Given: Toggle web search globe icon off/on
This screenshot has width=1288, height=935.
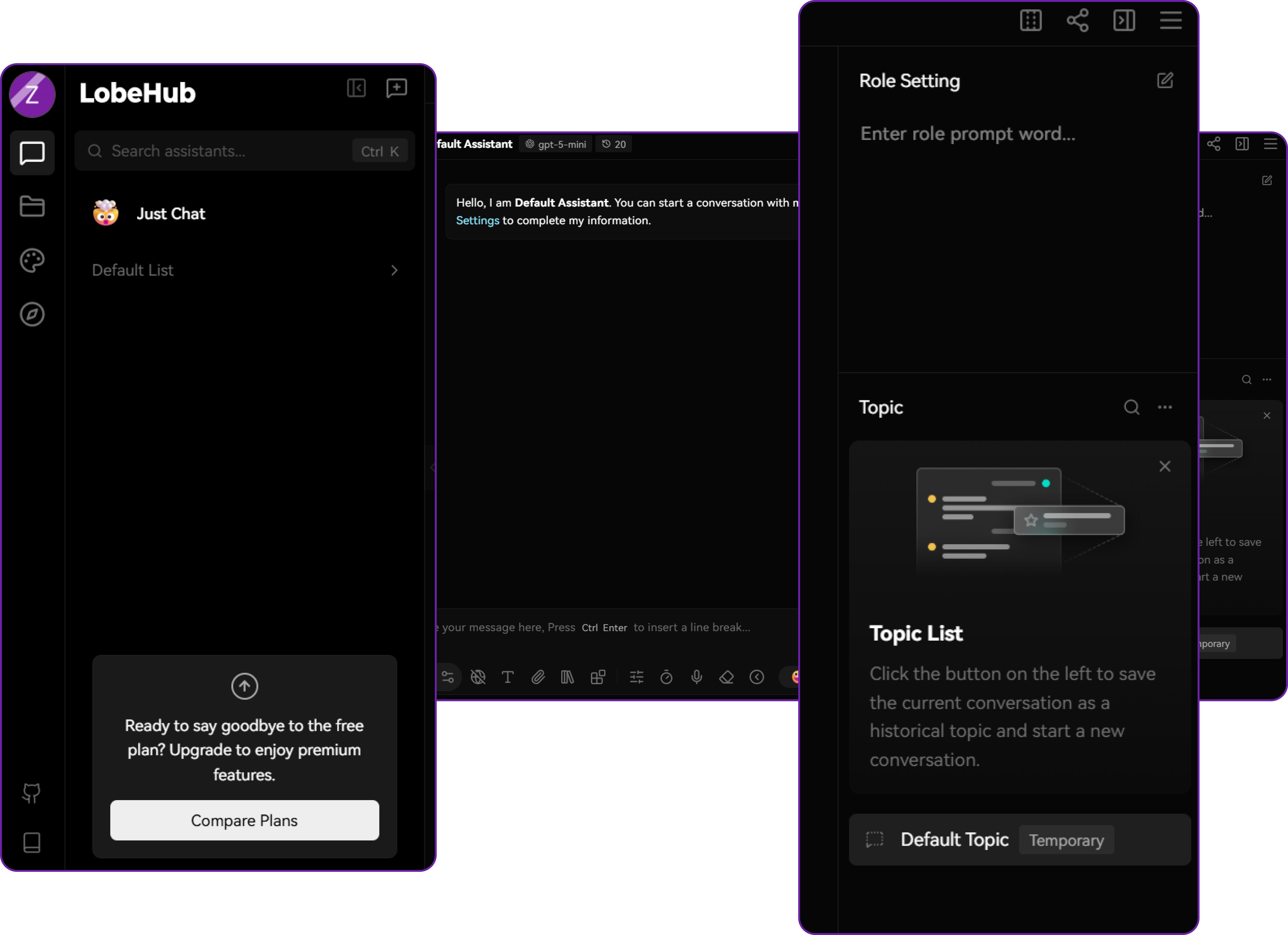Looking at the screenshot, I should point(477,677).
